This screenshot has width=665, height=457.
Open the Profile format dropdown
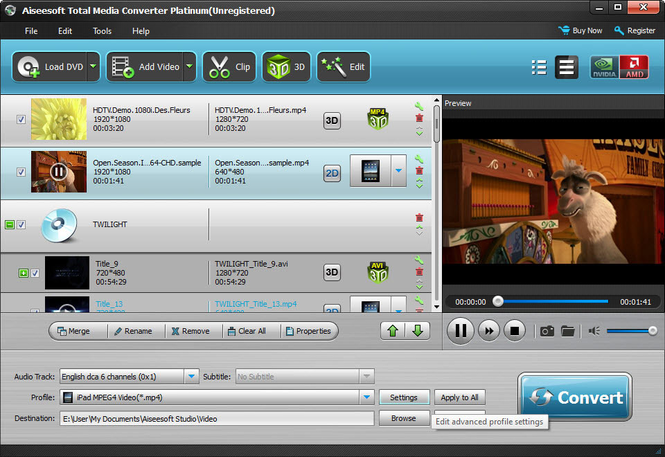click(x=367, y=397)
